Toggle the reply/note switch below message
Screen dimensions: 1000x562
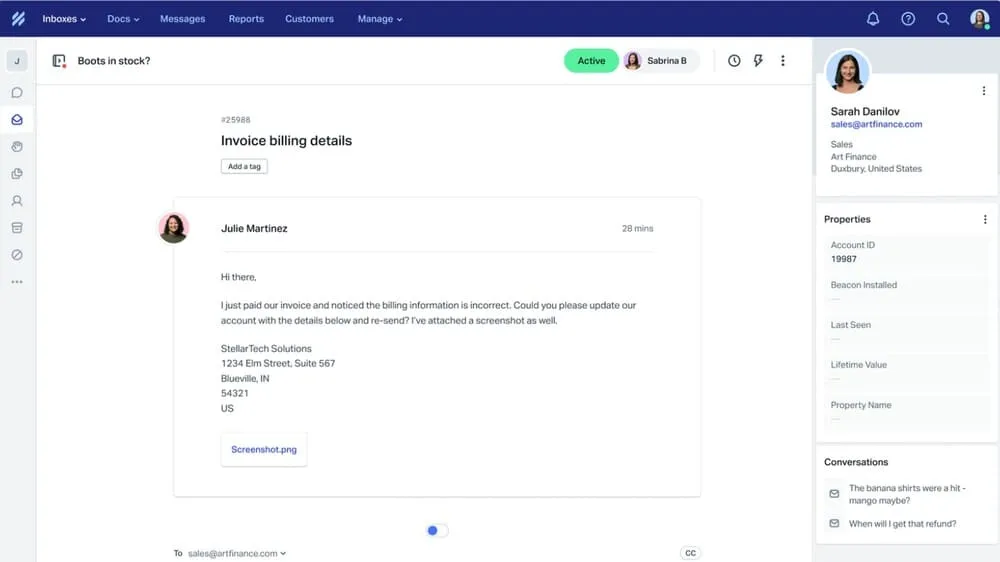click(x=437, y=530)
